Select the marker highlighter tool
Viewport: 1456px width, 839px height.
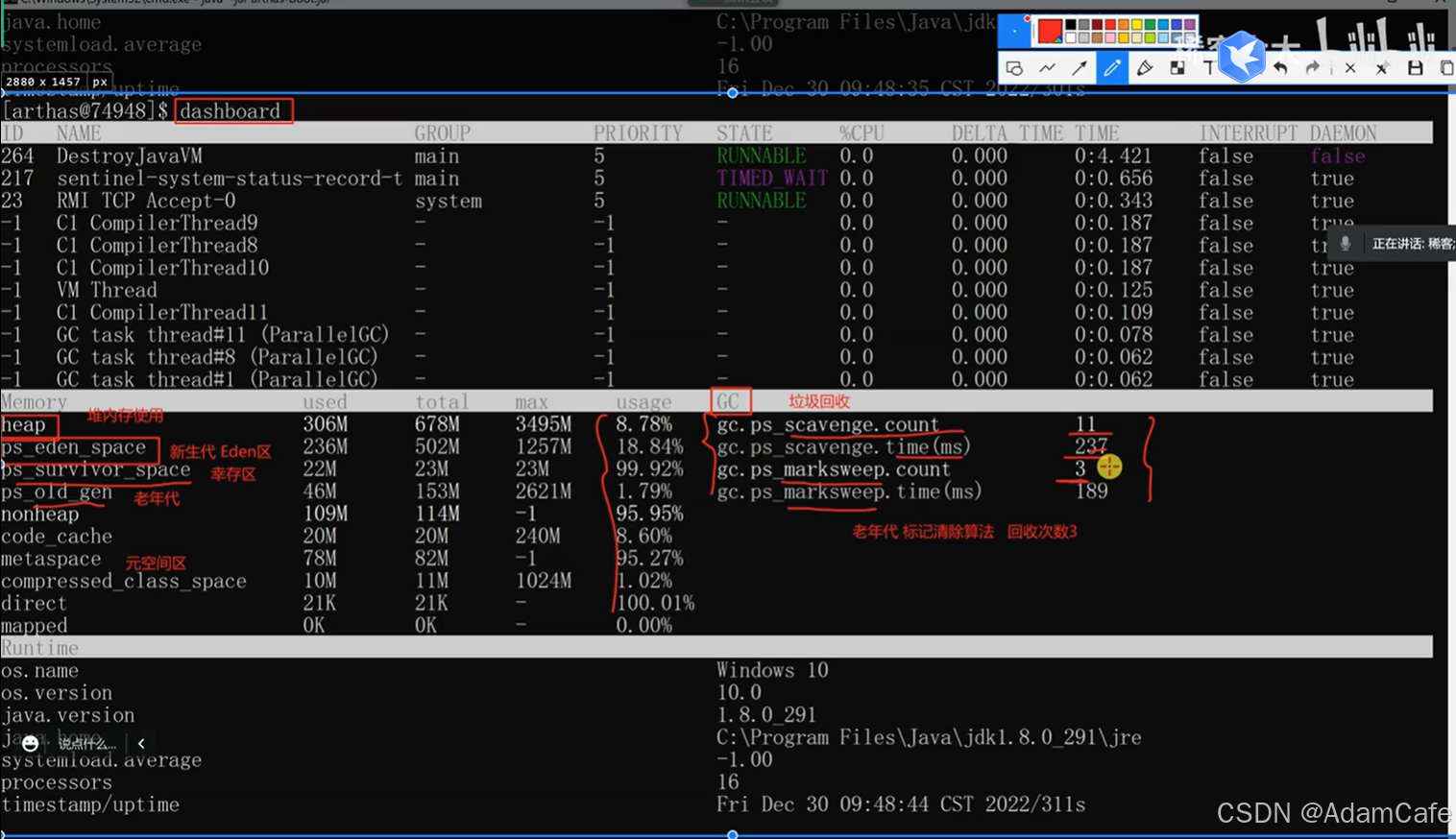[1145, 68]
